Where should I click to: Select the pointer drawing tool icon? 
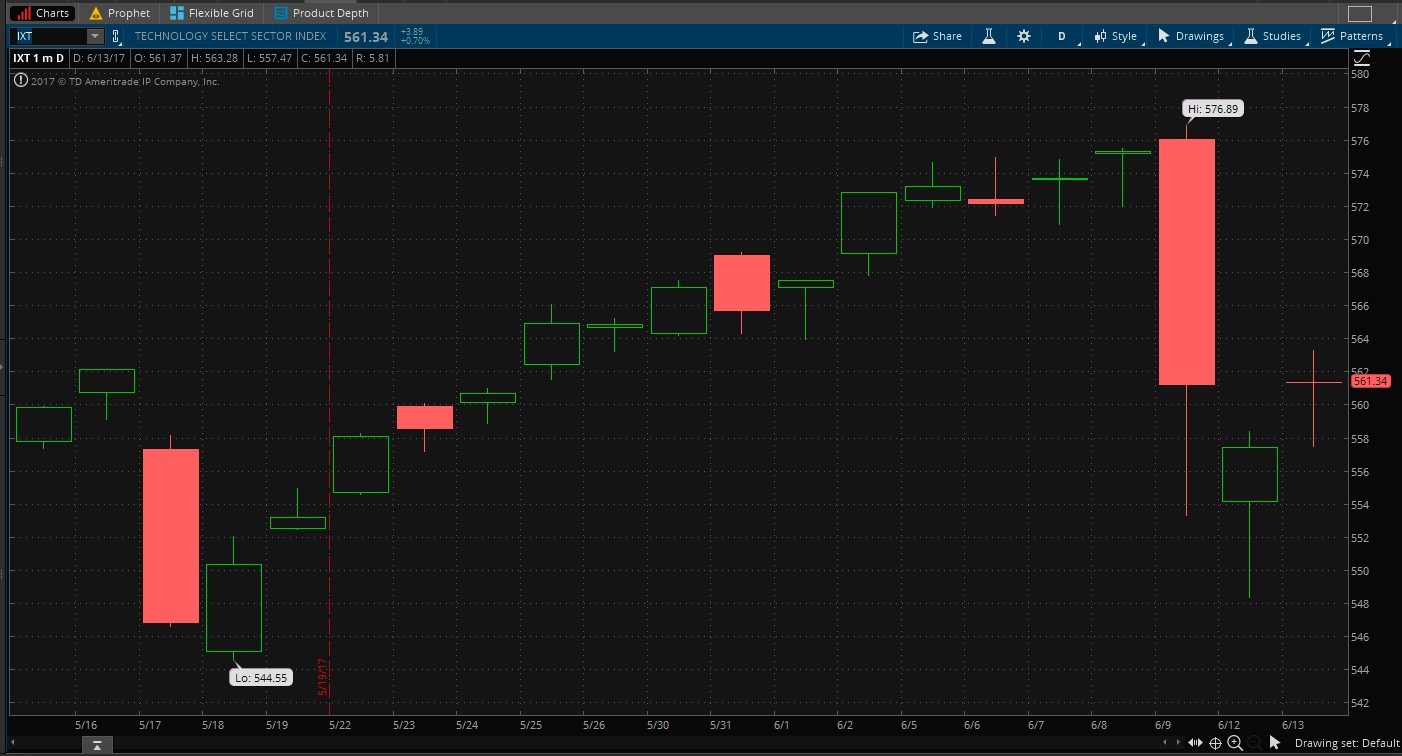pyautogui.click(x=1275, y=743)
